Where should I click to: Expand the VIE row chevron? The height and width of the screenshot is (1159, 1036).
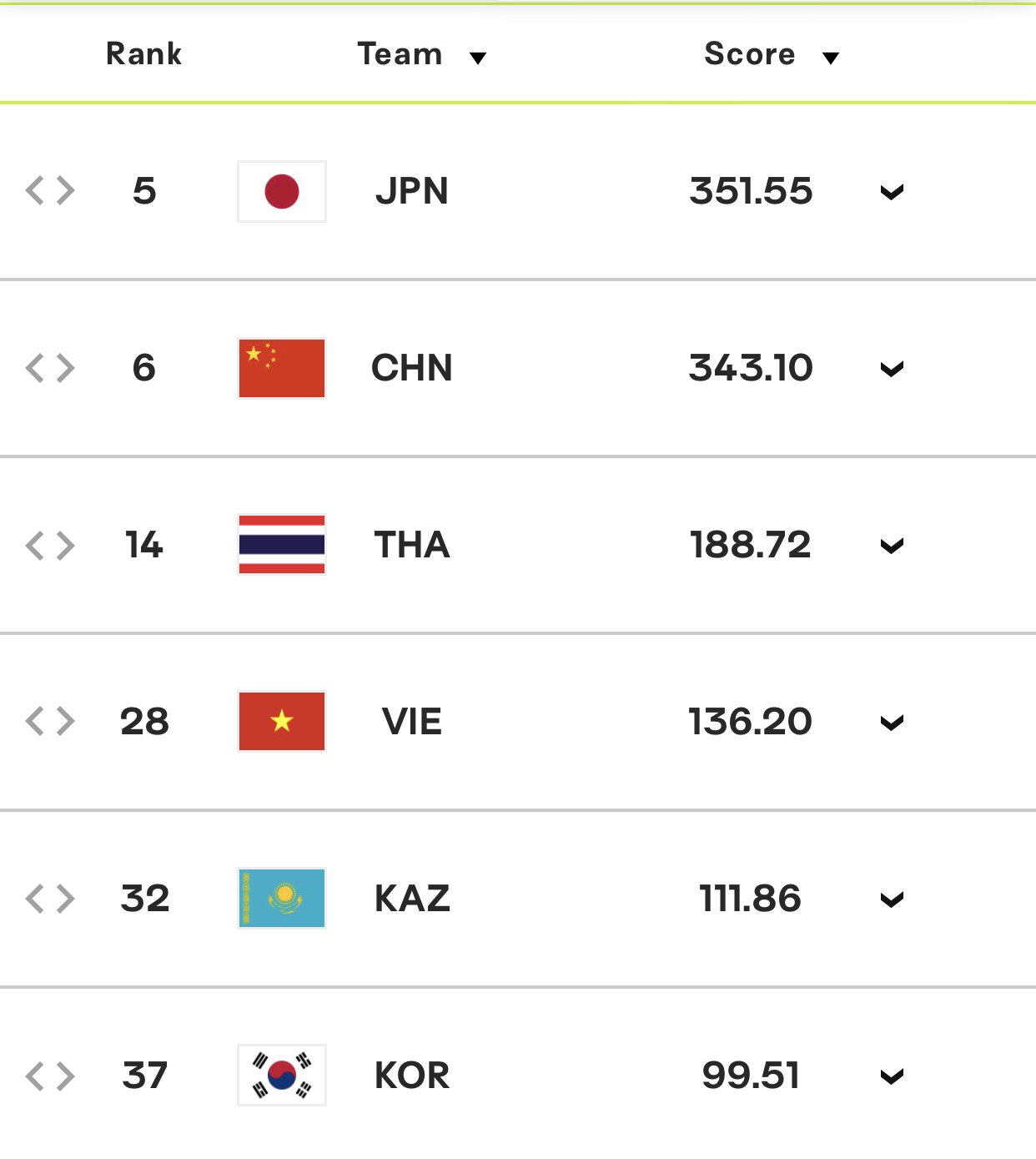click(x=893, y=723)
